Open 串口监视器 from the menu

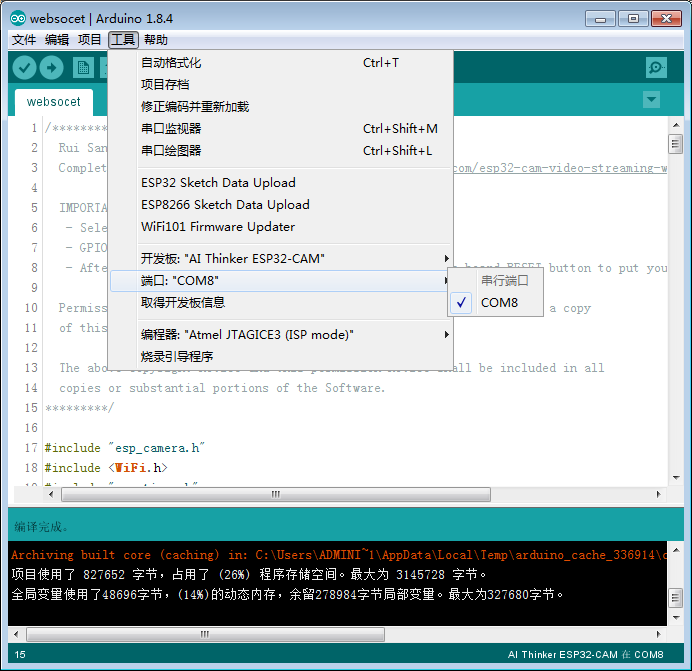pos(282,128)
